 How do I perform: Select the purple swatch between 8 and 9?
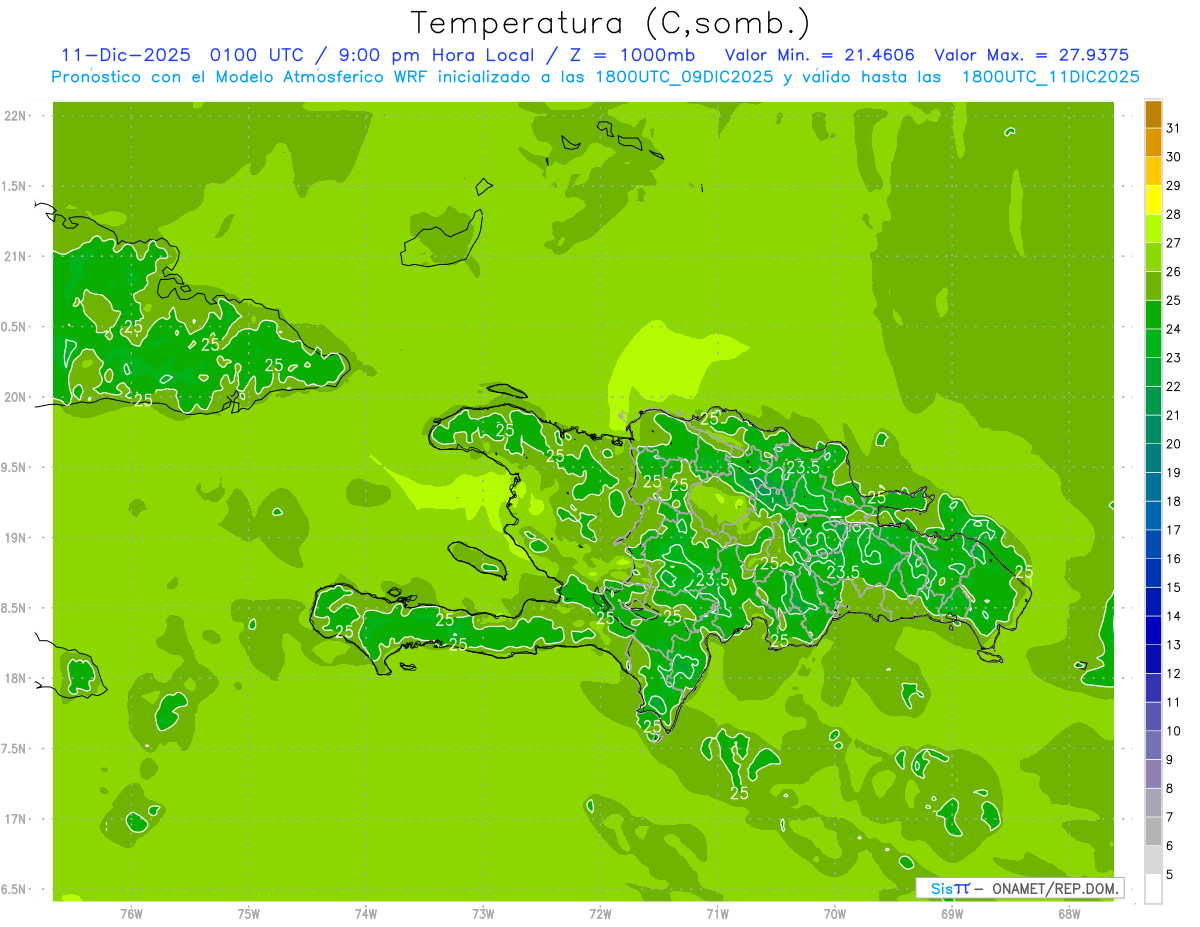pyautogui.click(x=1153, y=774)
